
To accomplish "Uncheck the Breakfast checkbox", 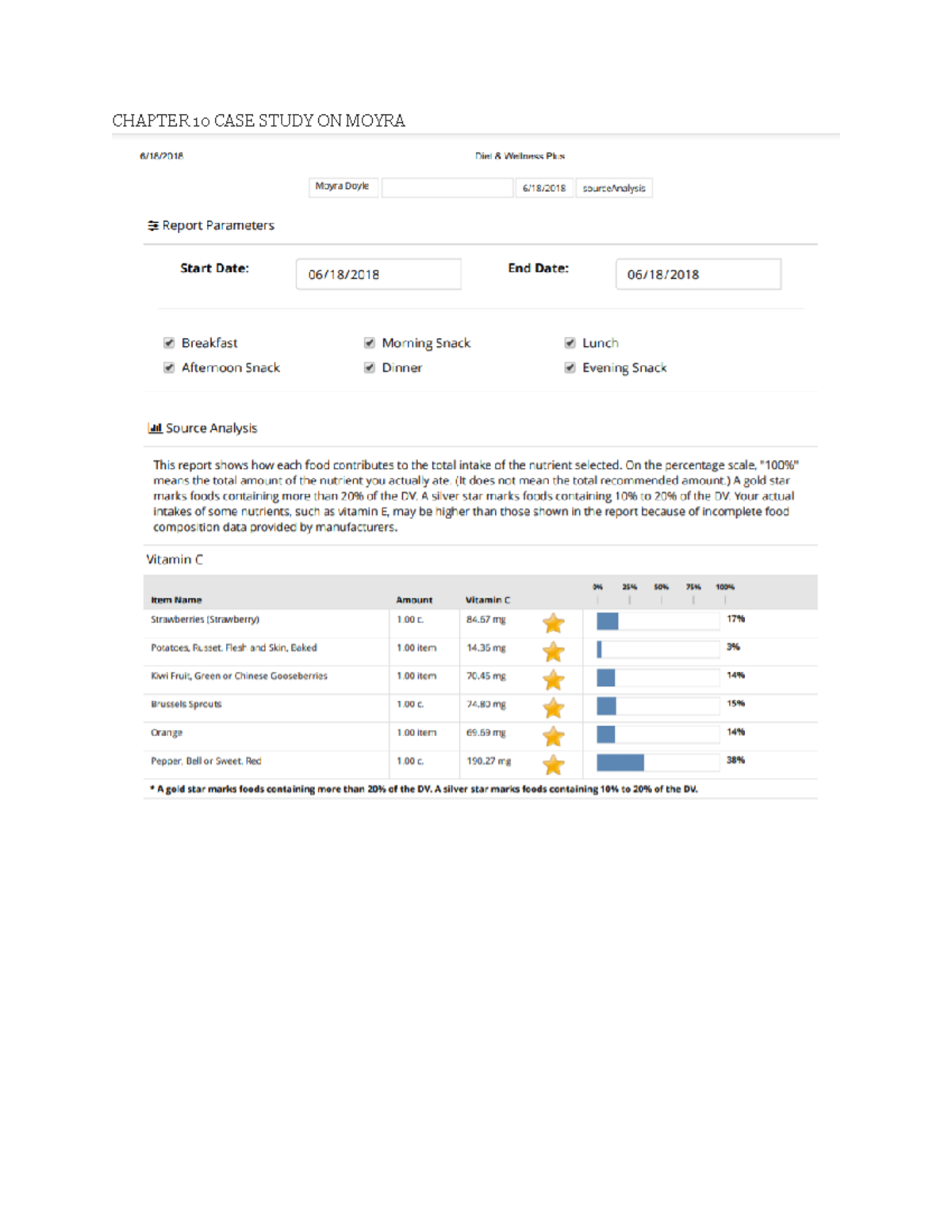I will 169,343.
